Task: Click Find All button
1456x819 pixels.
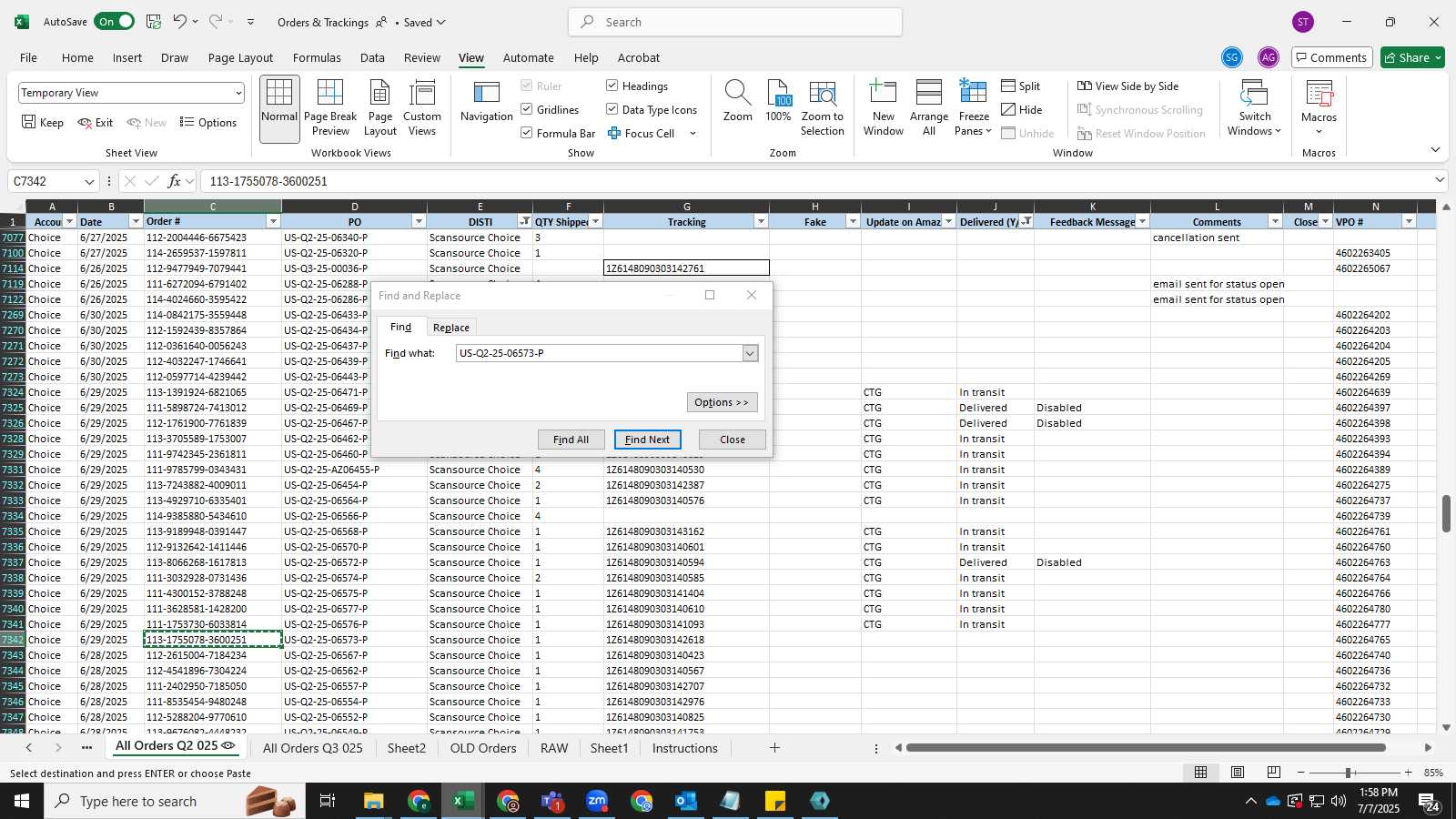Action: pyautogui.click(x=571, y=440)
